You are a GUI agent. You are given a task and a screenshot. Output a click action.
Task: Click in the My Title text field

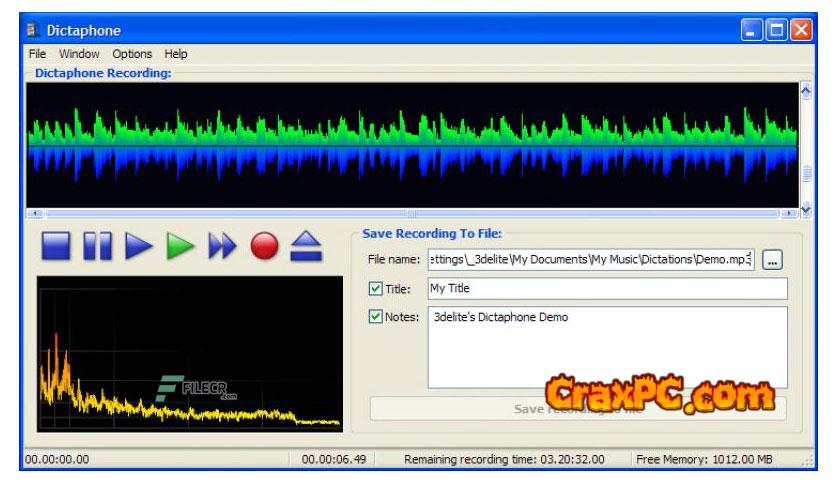coord(607,289)
